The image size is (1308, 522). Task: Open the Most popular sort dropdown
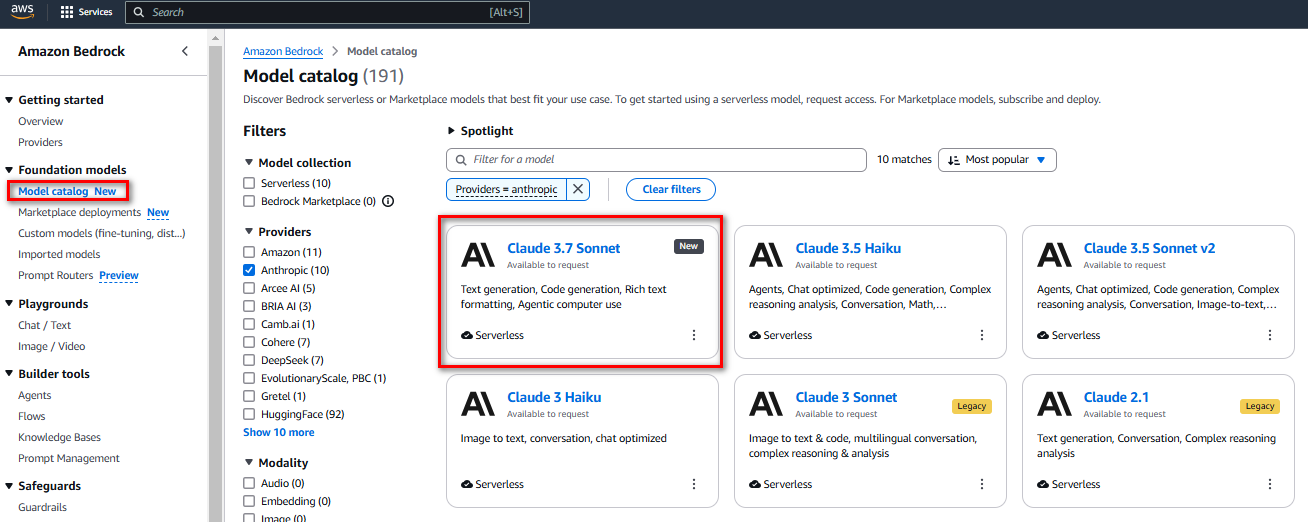[x=997, y=160]
